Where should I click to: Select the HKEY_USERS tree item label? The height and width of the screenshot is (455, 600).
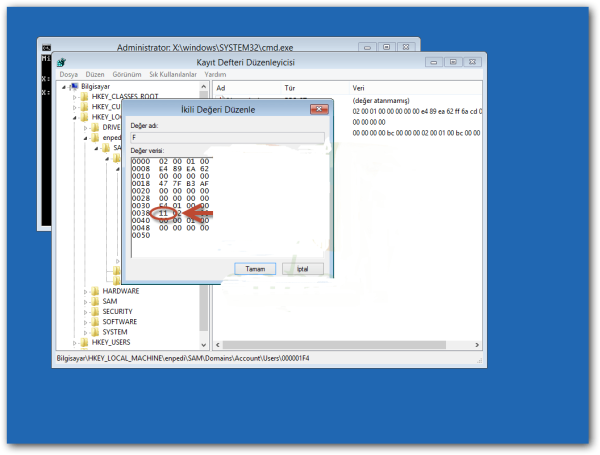111,342
